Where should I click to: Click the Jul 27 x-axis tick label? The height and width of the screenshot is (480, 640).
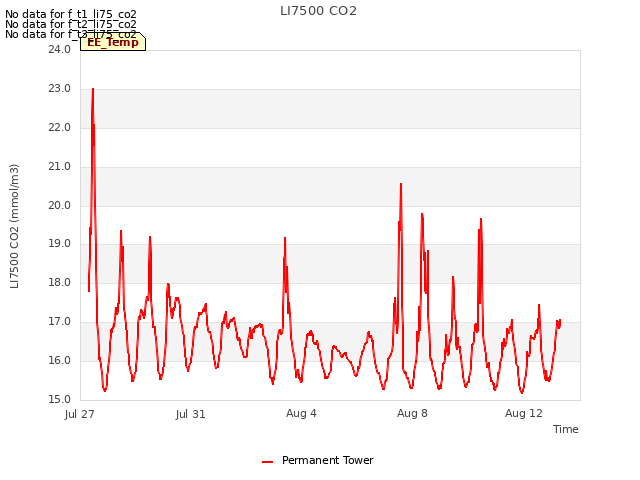pos(80,414)
